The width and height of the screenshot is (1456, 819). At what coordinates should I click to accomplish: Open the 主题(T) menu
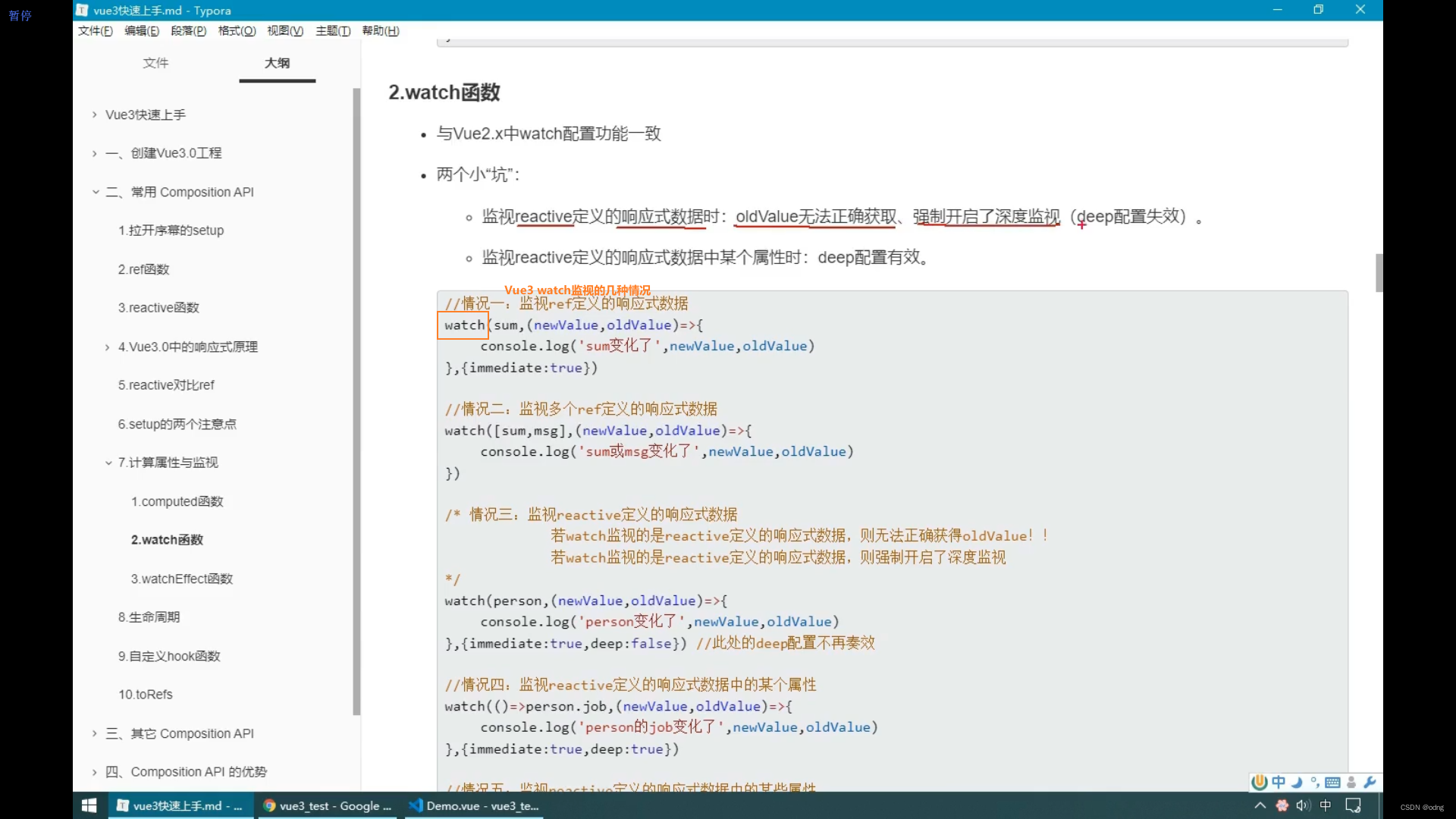[333, 31]
